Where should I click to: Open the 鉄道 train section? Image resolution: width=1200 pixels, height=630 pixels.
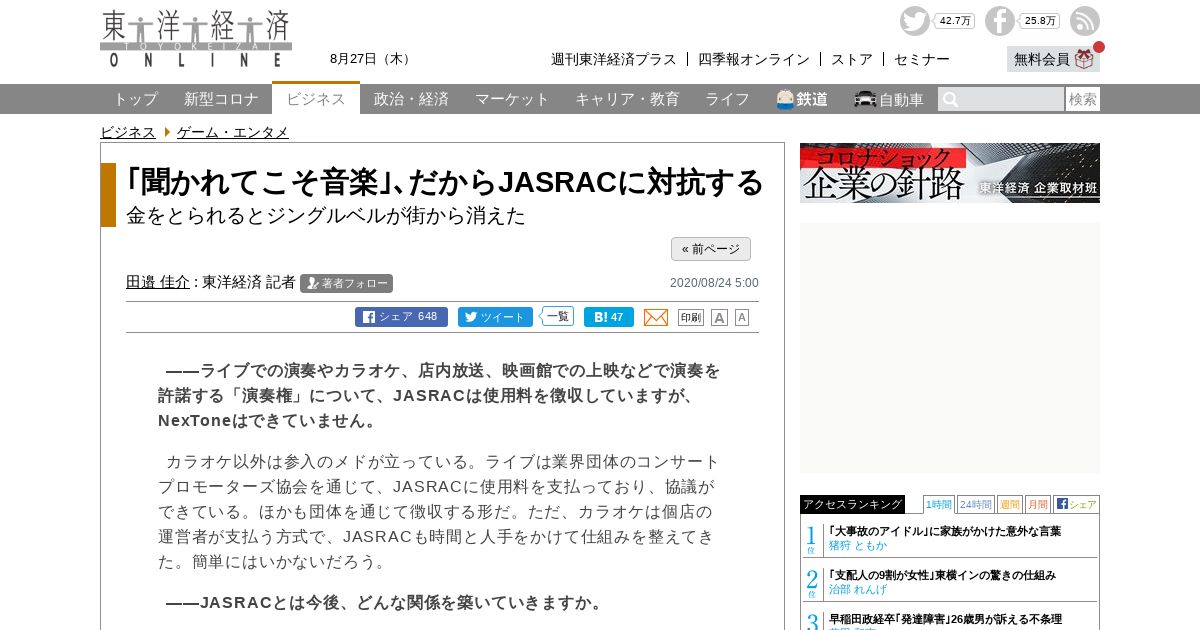click(802, 99)
